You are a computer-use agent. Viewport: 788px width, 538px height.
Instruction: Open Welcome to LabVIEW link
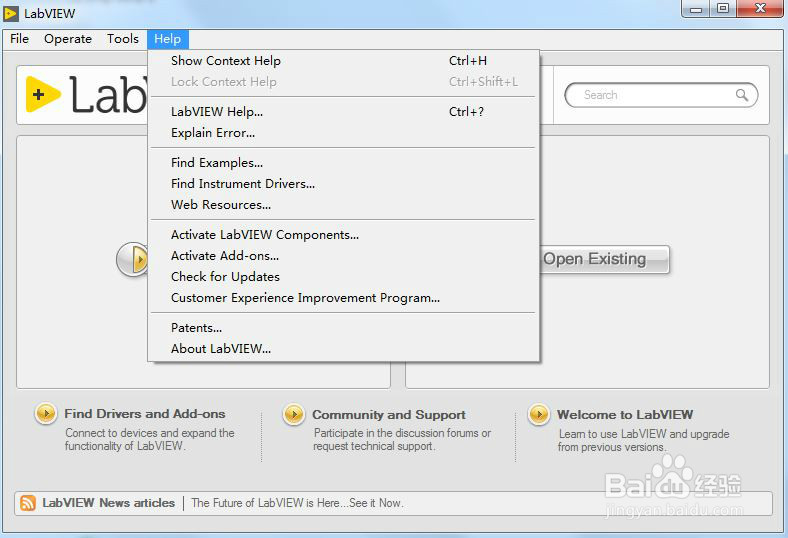pyautogui.click(x=625, y=415)
